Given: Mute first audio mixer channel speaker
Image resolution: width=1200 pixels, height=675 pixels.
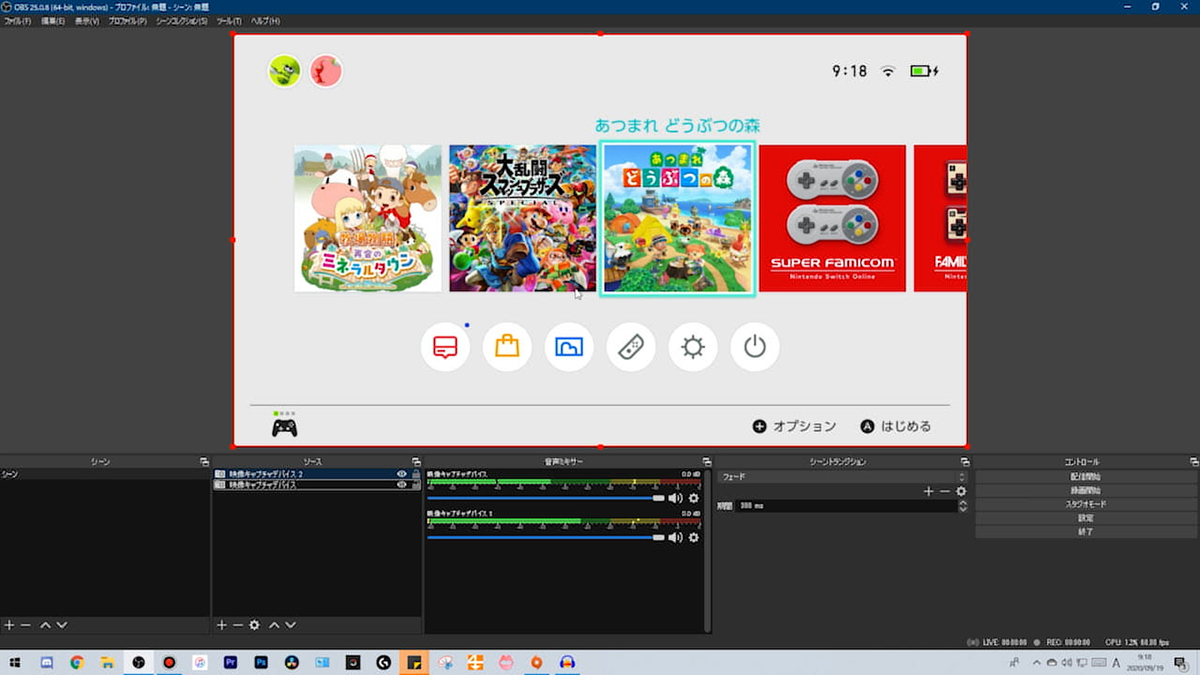Looking at the screenshot, I should coord(675,498).
